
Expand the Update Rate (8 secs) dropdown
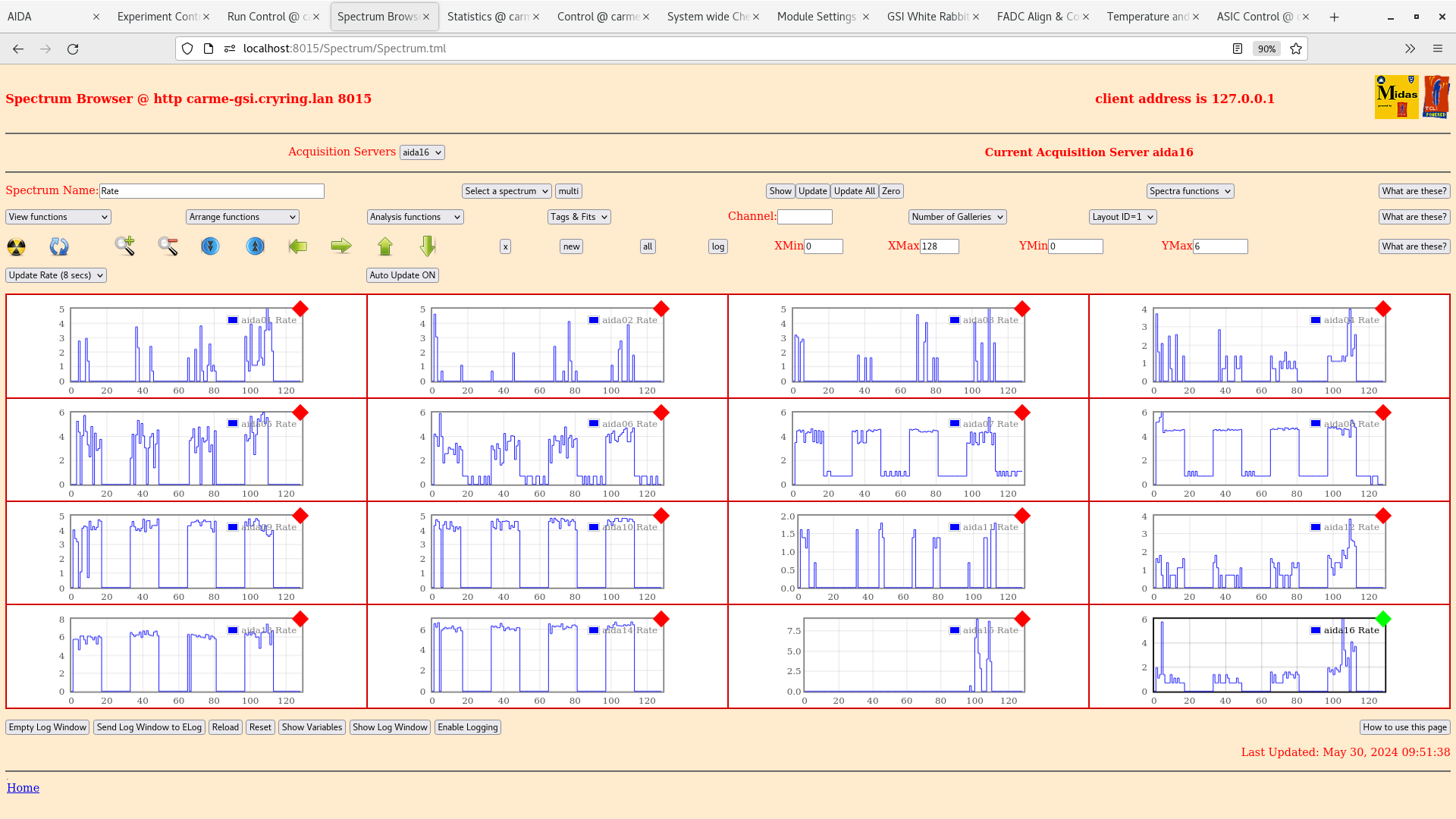pos(56,275)
